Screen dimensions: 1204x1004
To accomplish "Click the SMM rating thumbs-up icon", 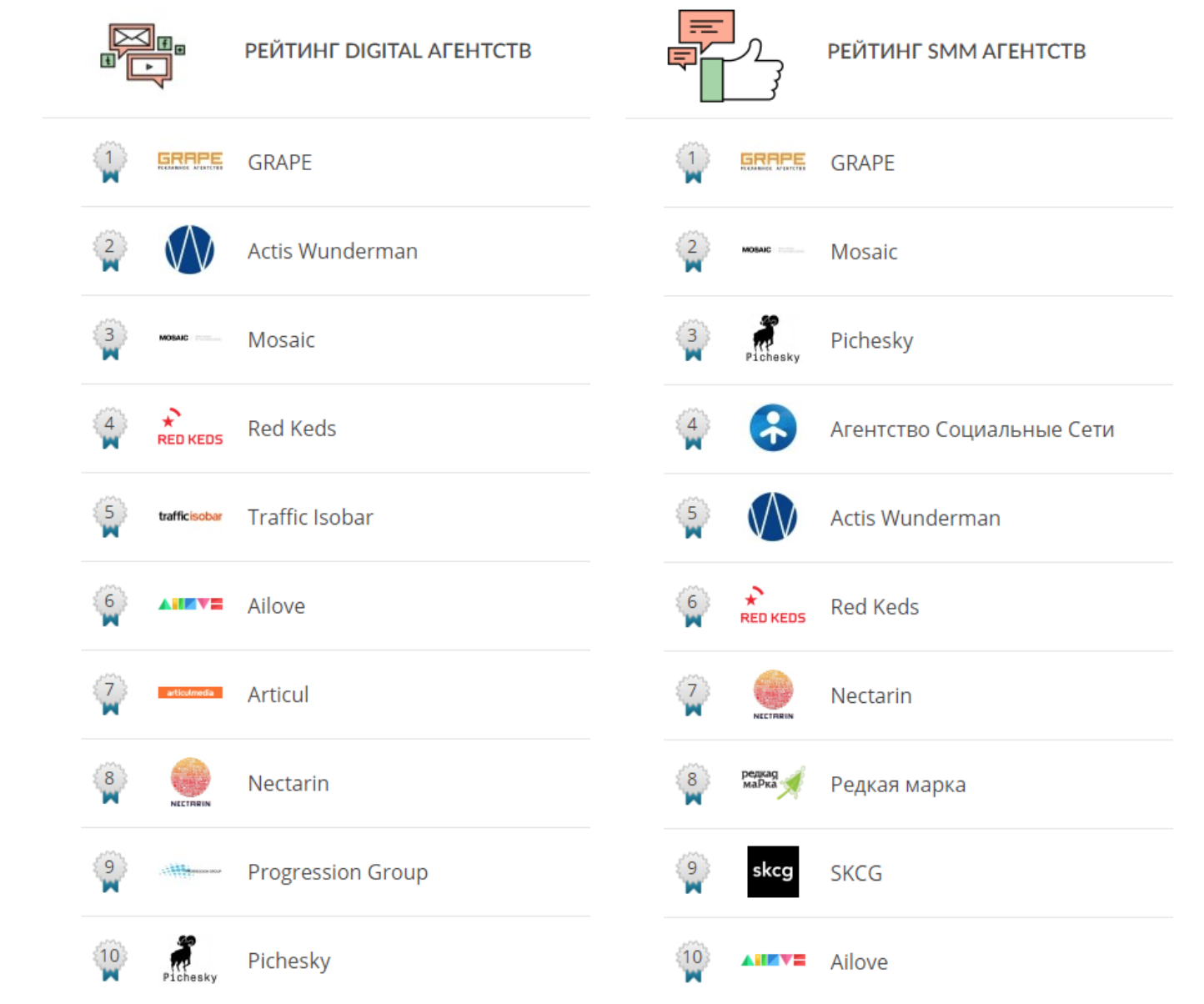I will point(725,55).
